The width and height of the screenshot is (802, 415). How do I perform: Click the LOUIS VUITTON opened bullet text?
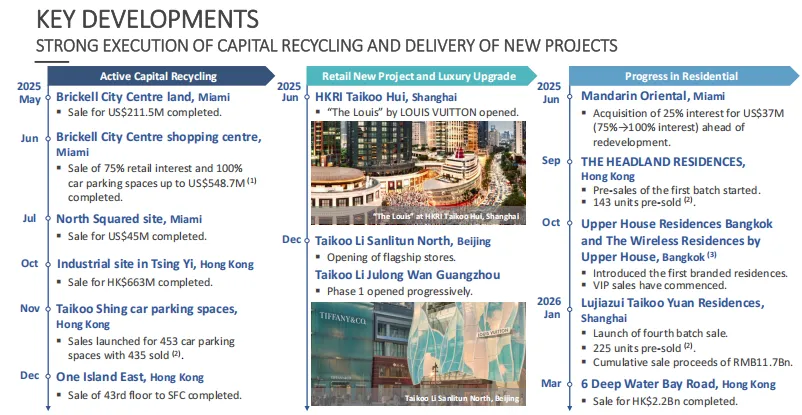point(423,113)
